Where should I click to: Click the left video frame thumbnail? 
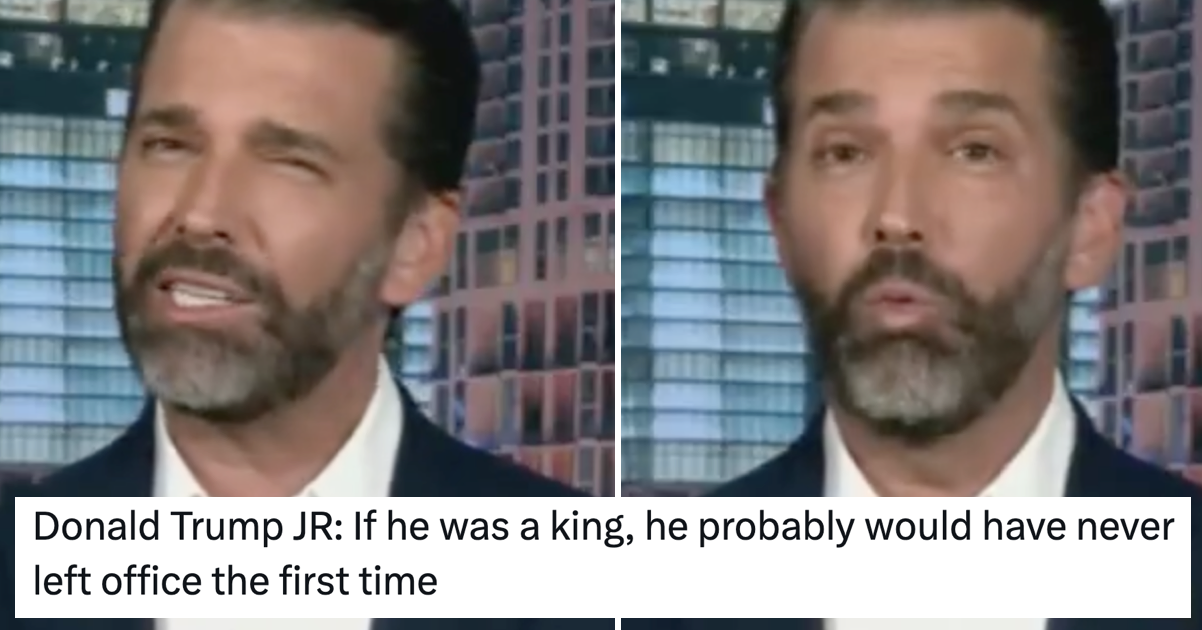click(307, 248)
